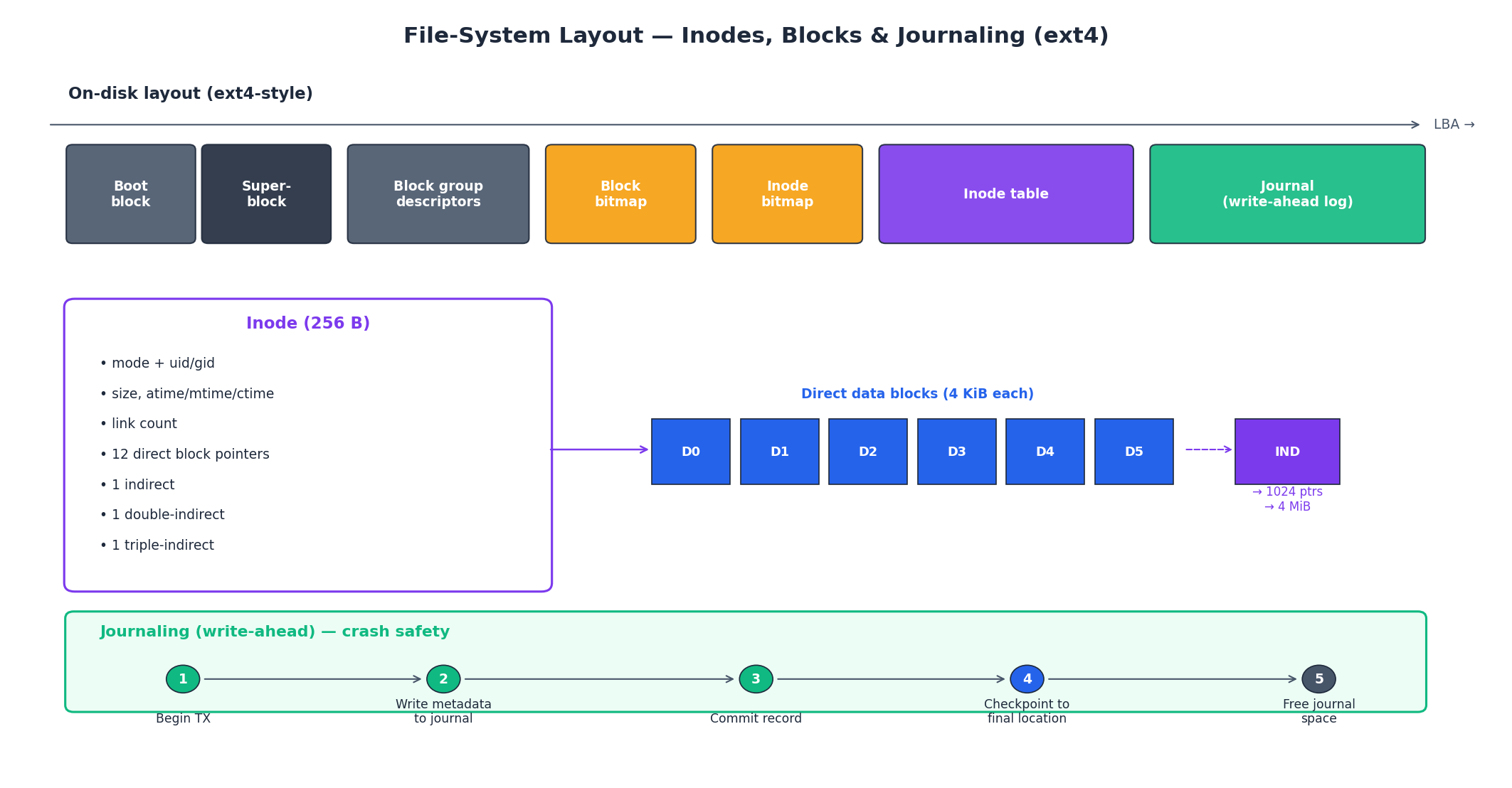Click the purple IND indirect block
Image resolution: width=1512 pixels, height=788 pixels.
[x=1286, y=451]
